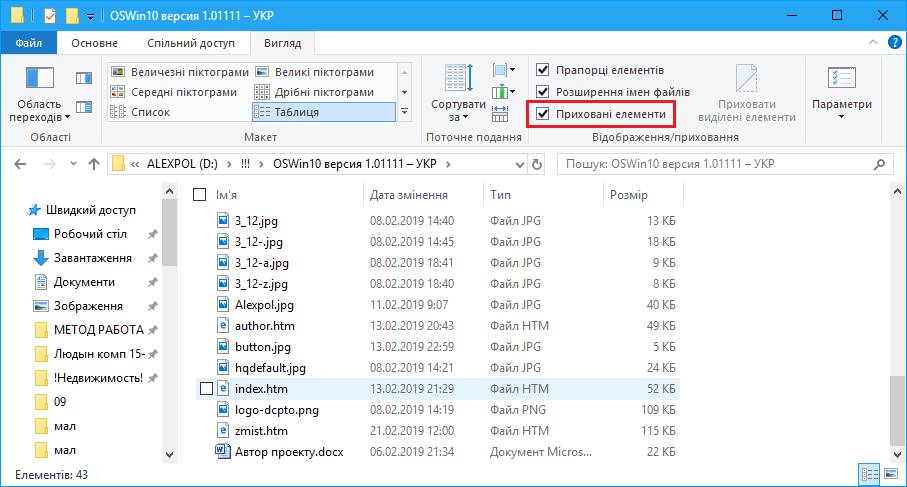Open recent locations dropdown arrow
The height and width of the screenshot is (487, 907).
[73, 164]
